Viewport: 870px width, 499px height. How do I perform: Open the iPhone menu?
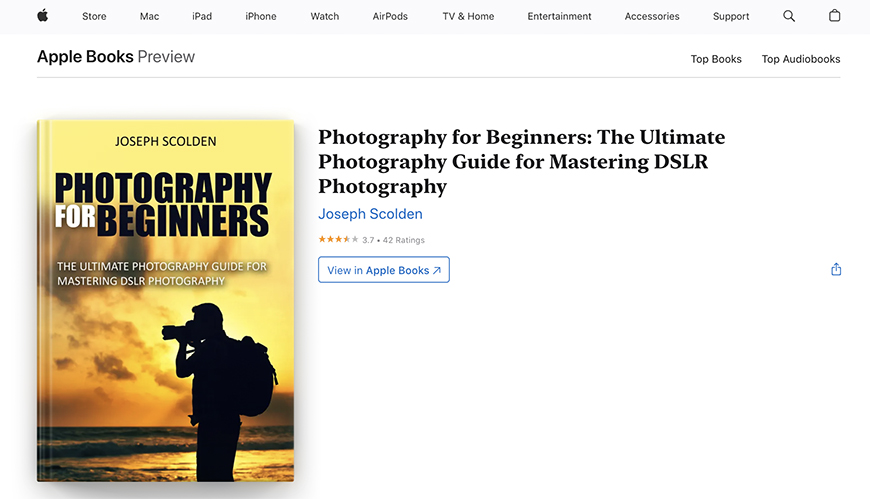(261, 17)
